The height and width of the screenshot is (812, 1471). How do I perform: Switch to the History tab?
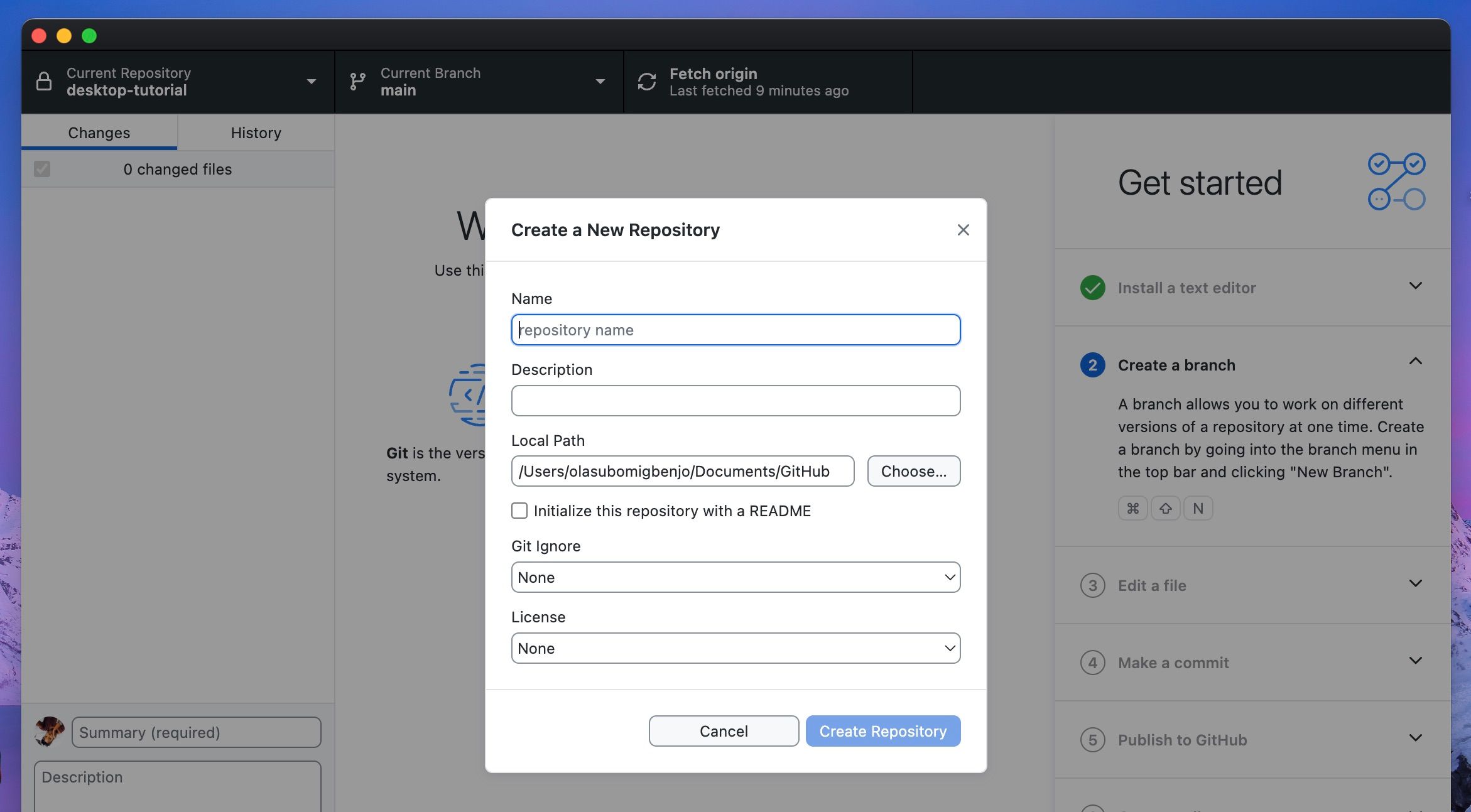[256, 133]
